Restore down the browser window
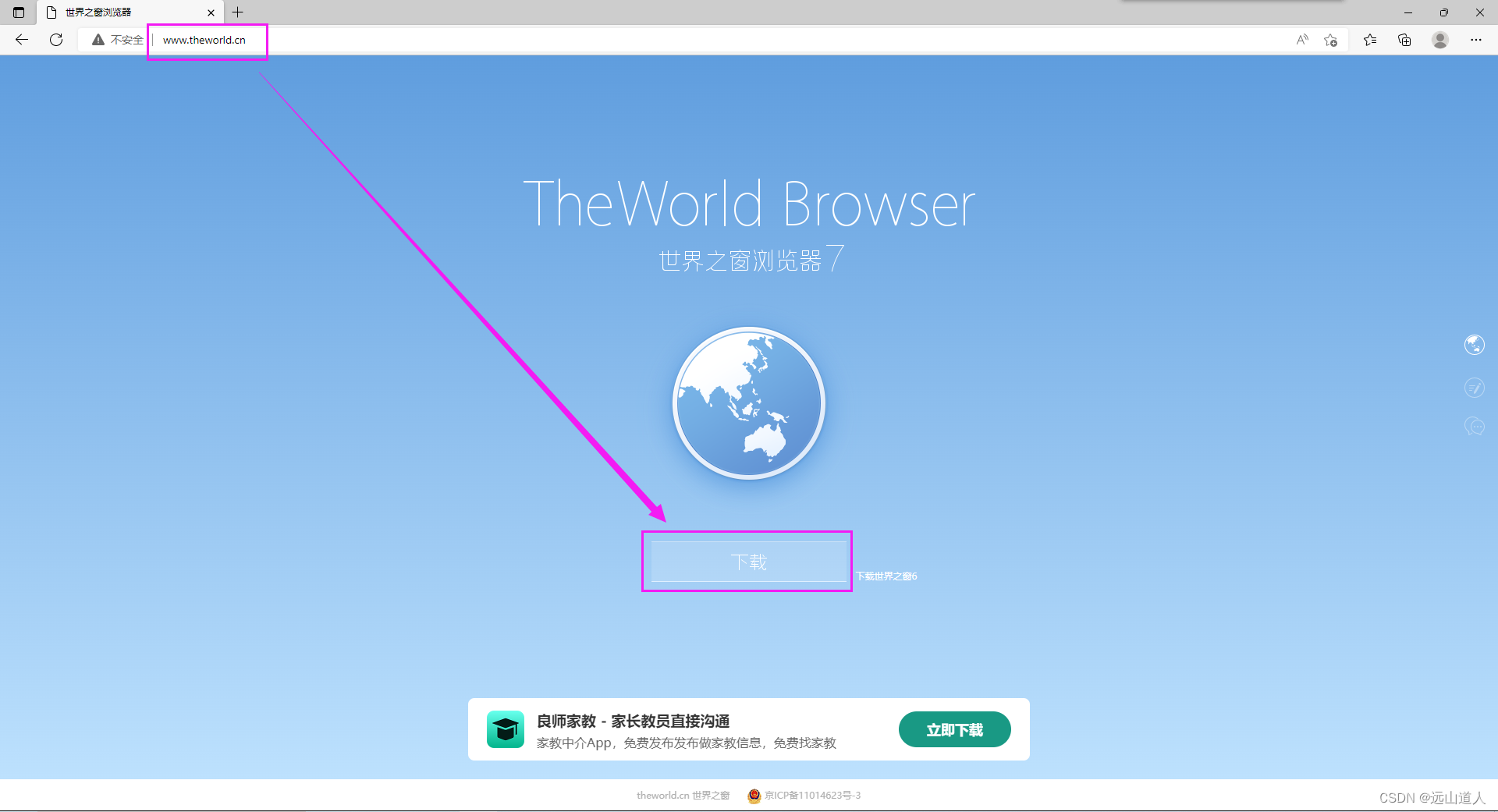The height and width of the screenshot is (812, 1498). tap(1444, 12)
